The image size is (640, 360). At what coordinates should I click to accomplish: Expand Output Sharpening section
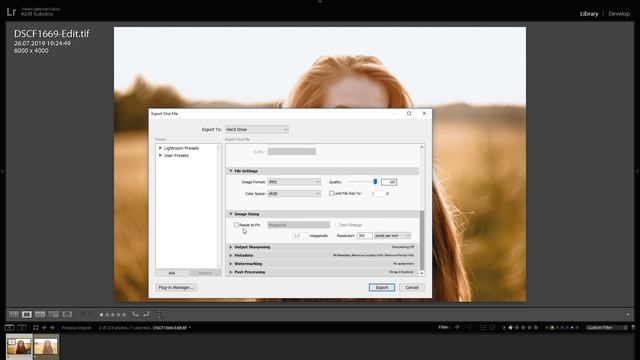(x=231, y=247)
